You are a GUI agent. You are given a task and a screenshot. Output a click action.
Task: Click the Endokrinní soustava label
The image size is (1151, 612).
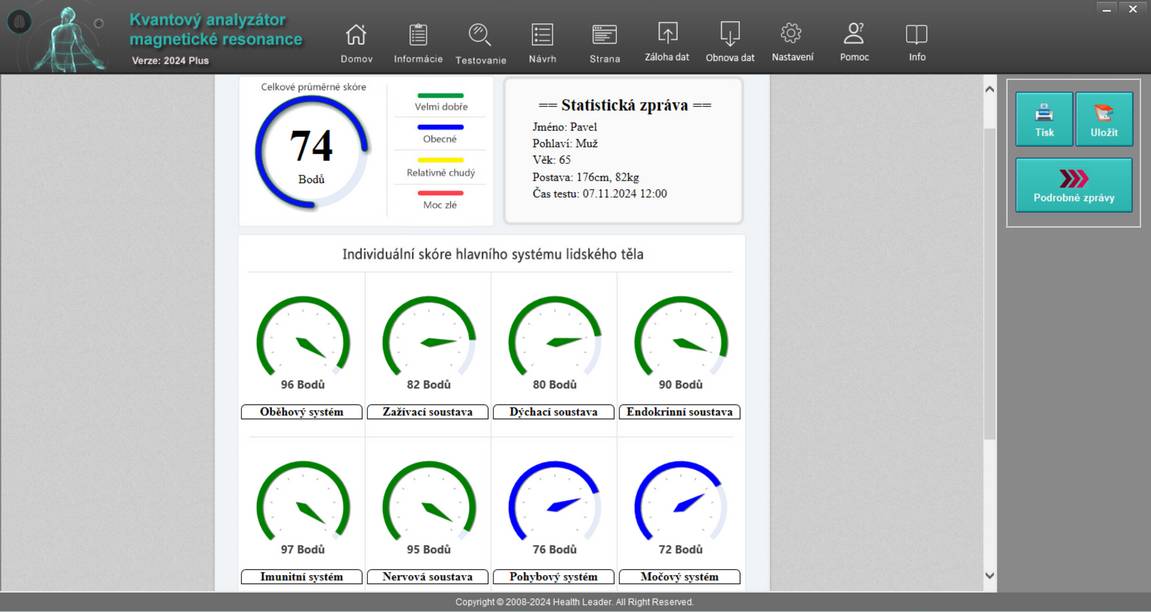click(680, 412)
